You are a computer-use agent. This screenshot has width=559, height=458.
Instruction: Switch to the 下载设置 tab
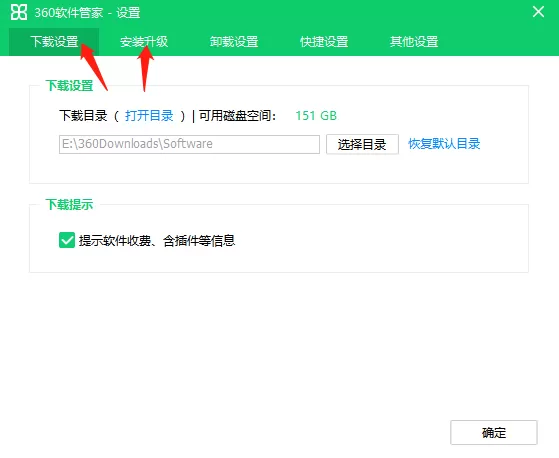54,42
